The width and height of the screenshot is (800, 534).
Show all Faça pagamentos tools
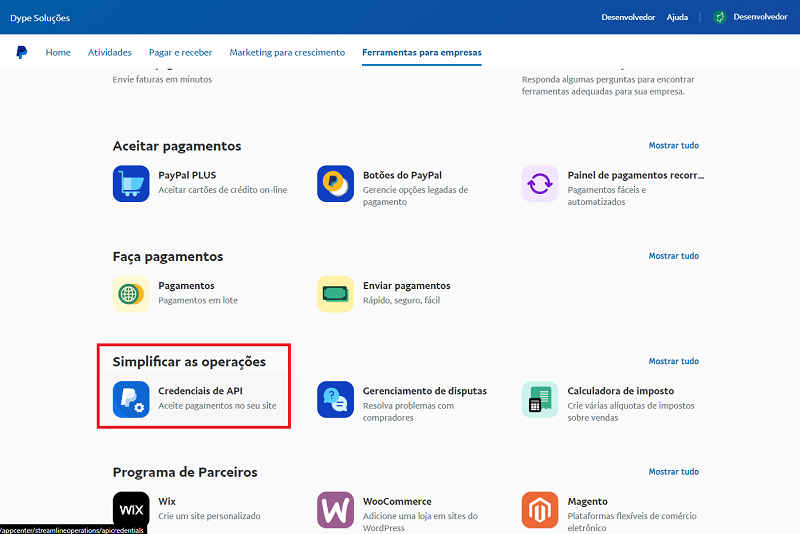pos(673,256)
